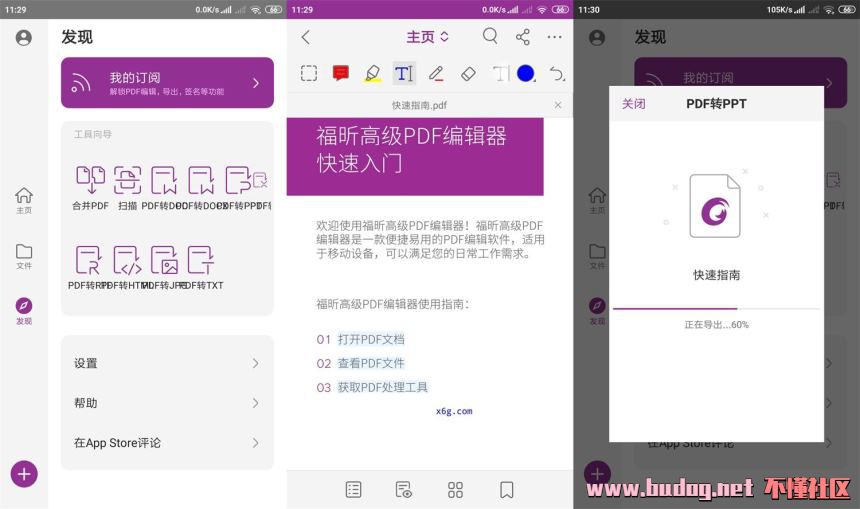Viewport: 860px width, 509px height.
Task: Add a red comment note annotation
Action: (340, 74)
